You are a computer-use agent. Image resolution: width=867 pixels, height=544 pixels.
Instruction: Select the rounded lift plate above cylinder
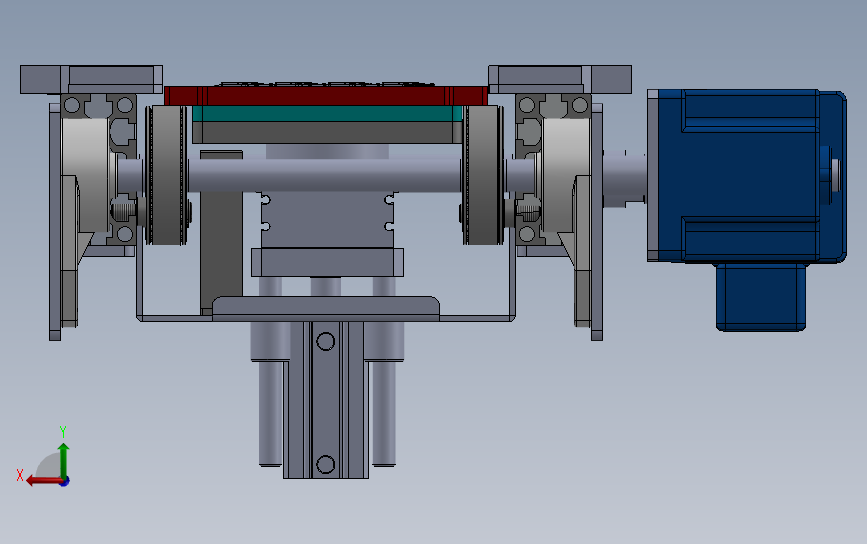pyautogui.click(x=326, y=308)
